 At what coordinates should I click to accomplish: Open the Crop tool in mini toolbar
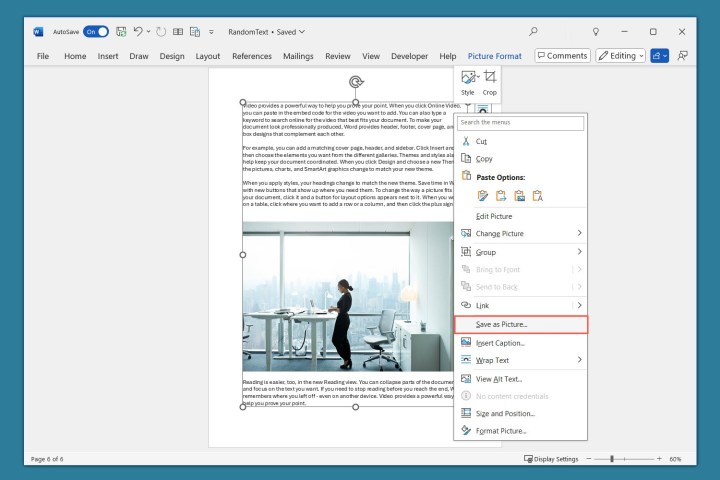tap(489, 81)
